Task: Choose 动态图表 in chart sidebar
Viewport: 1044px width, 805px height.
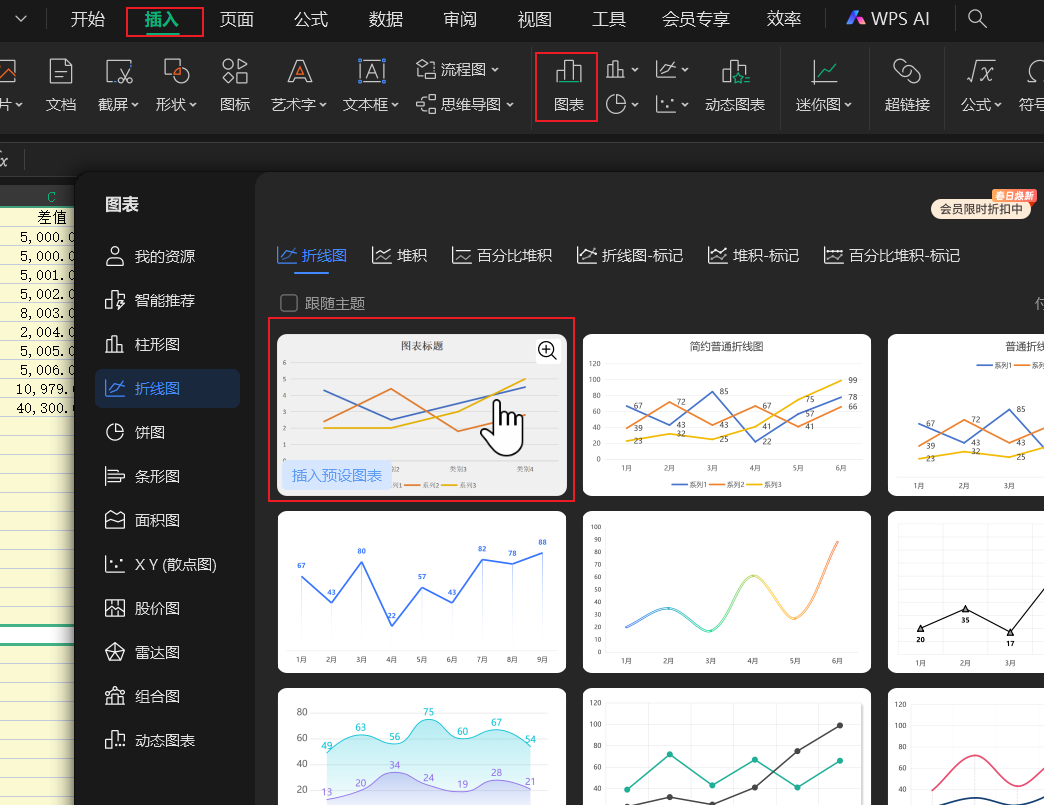Action: click(168, 740)
